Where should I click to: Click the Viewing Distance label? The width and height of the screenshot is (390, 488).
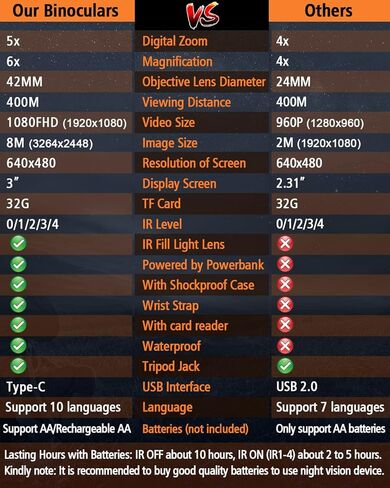(186, 103)
